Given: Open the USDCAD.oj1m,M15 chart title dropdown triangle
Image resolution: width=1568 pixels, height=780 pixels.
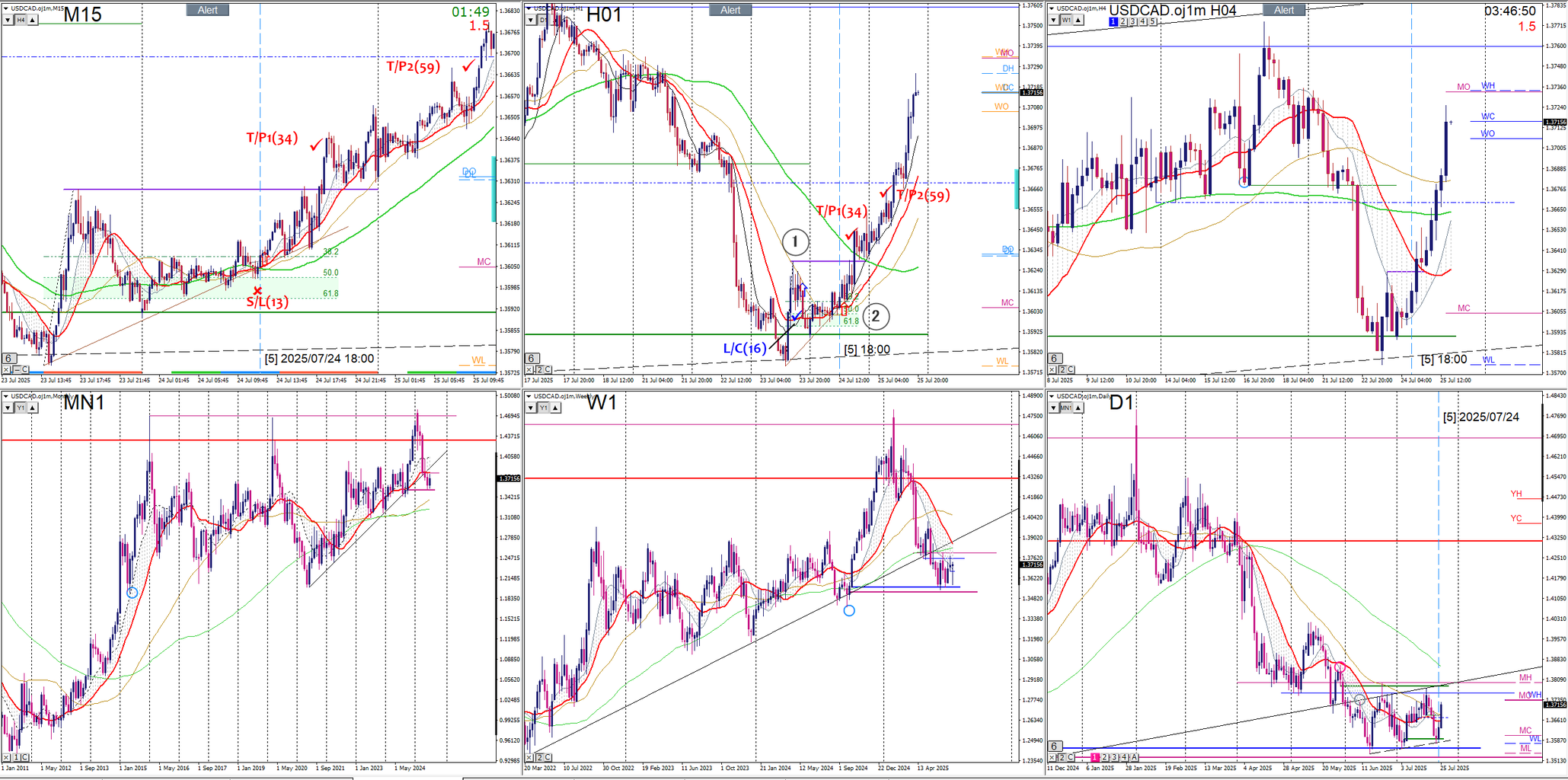Looking at the screenshot, I should coord(6,8).
